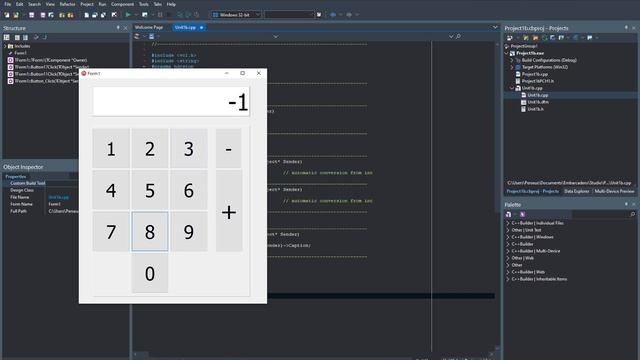Collapse the Project1b.exe node
This screenshot has width=640, height=360.
point(507,53)
